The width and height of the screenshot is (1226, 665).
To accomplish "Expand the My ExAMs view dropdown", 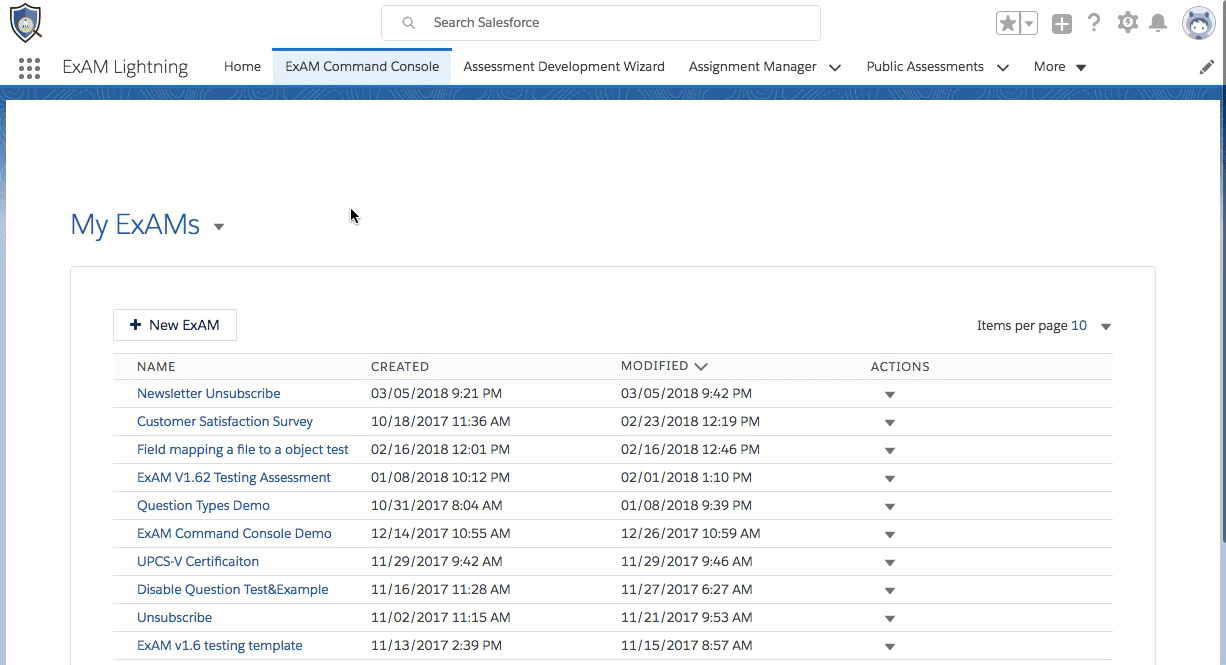I will pyautogui.click(x=219, y=227).
